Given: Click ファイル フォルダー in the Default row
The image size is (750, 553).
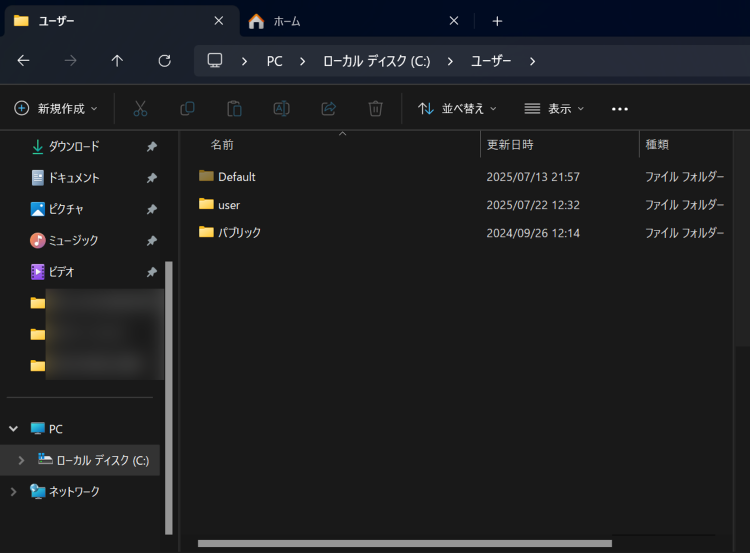Looking at the screenshot, I should [x=684, y=177].
